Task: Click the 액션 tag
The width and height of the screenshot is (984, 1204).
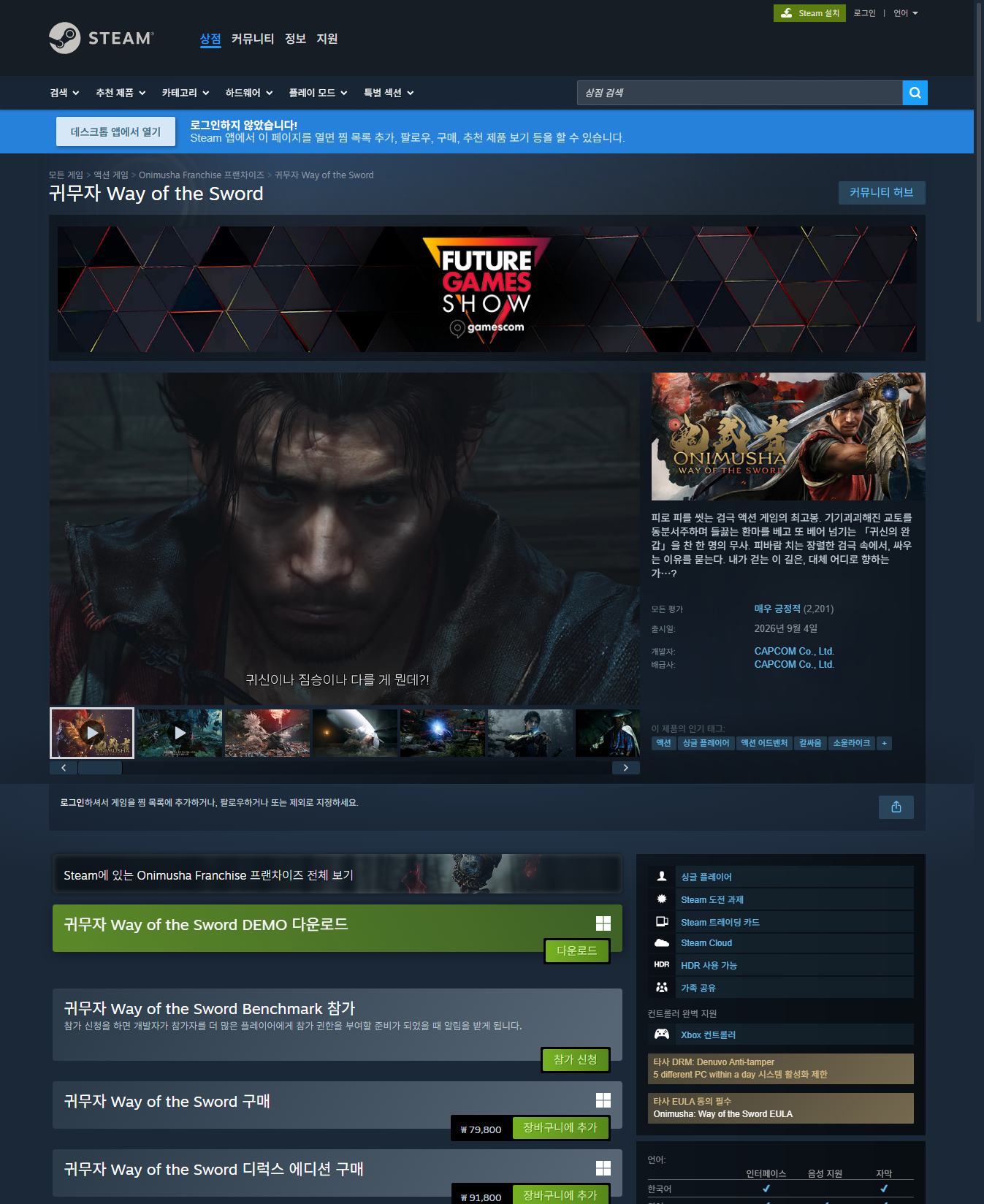Action: click(x=663, y=743)
